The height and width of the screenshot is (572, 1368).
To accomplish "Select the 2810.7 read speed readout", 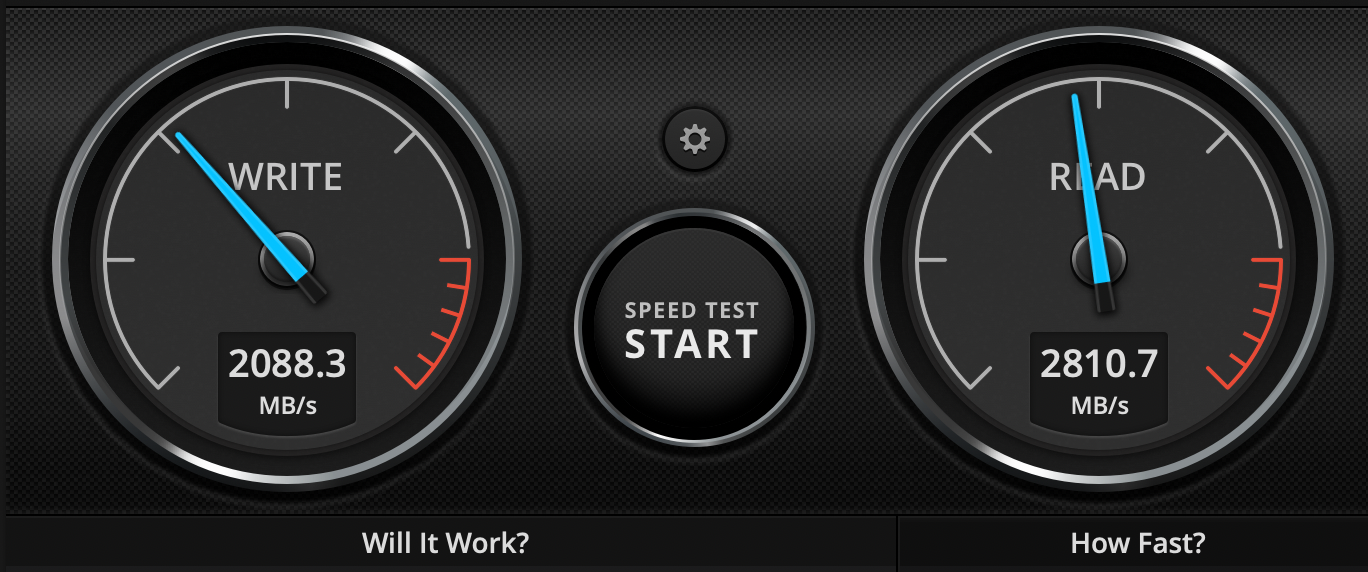I will pyautogui.click(x=1098, y=363).
